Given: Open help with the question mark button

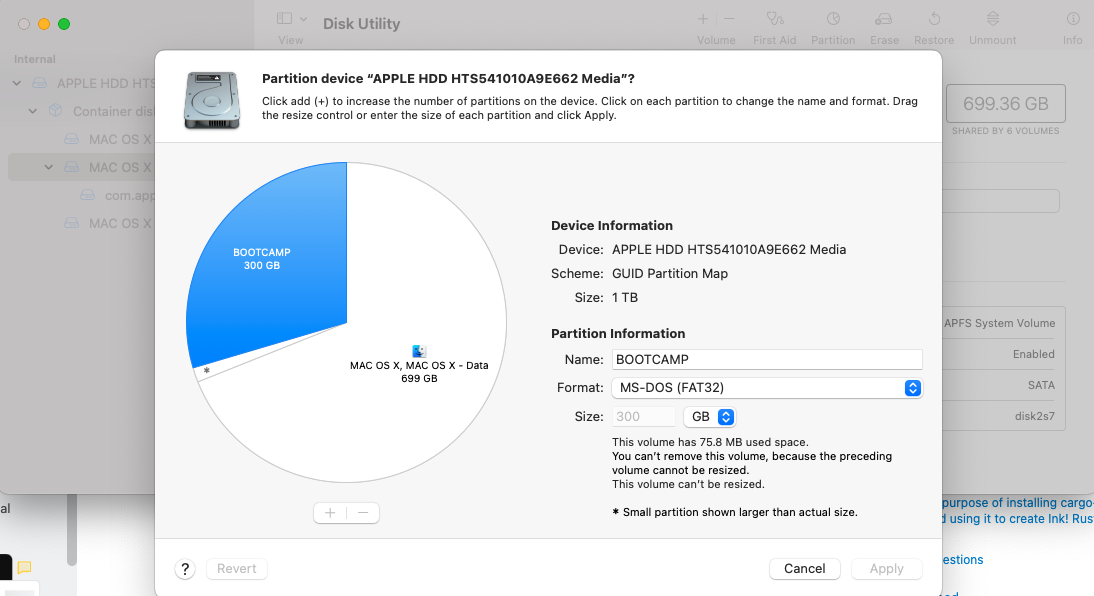Looking at the screenshot, I should (x=185, y=569).
